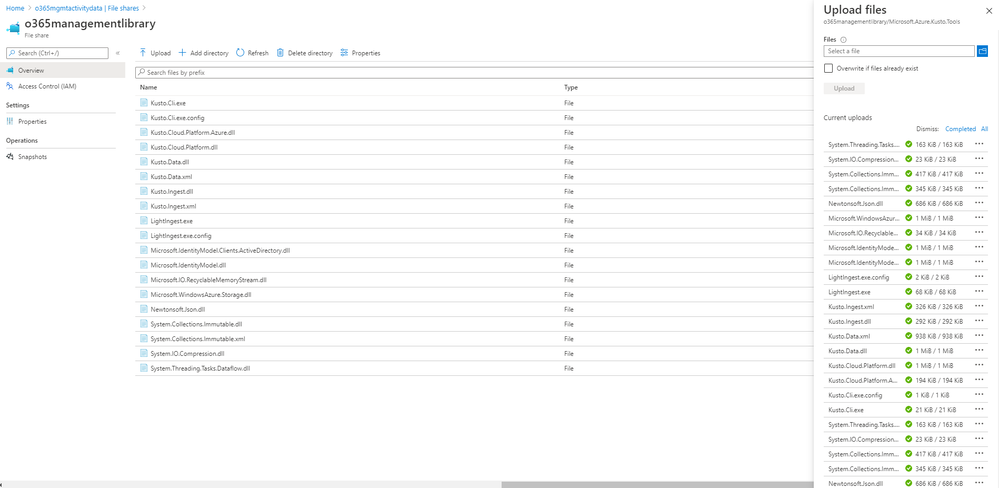Open ellipsis menu for Kusto.Data.xml upload
999x488 pixels.
coord(979,336)
